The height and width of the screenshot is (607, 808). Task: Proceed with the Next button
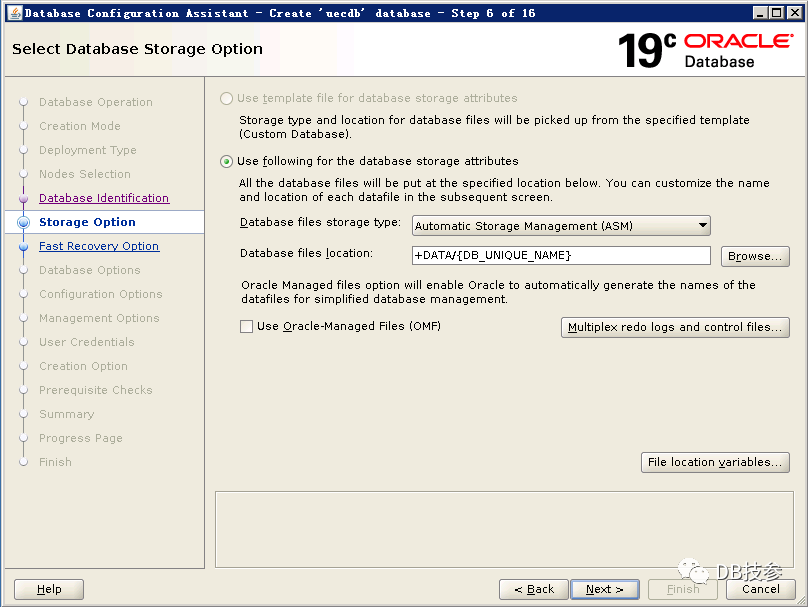point(605,589)
